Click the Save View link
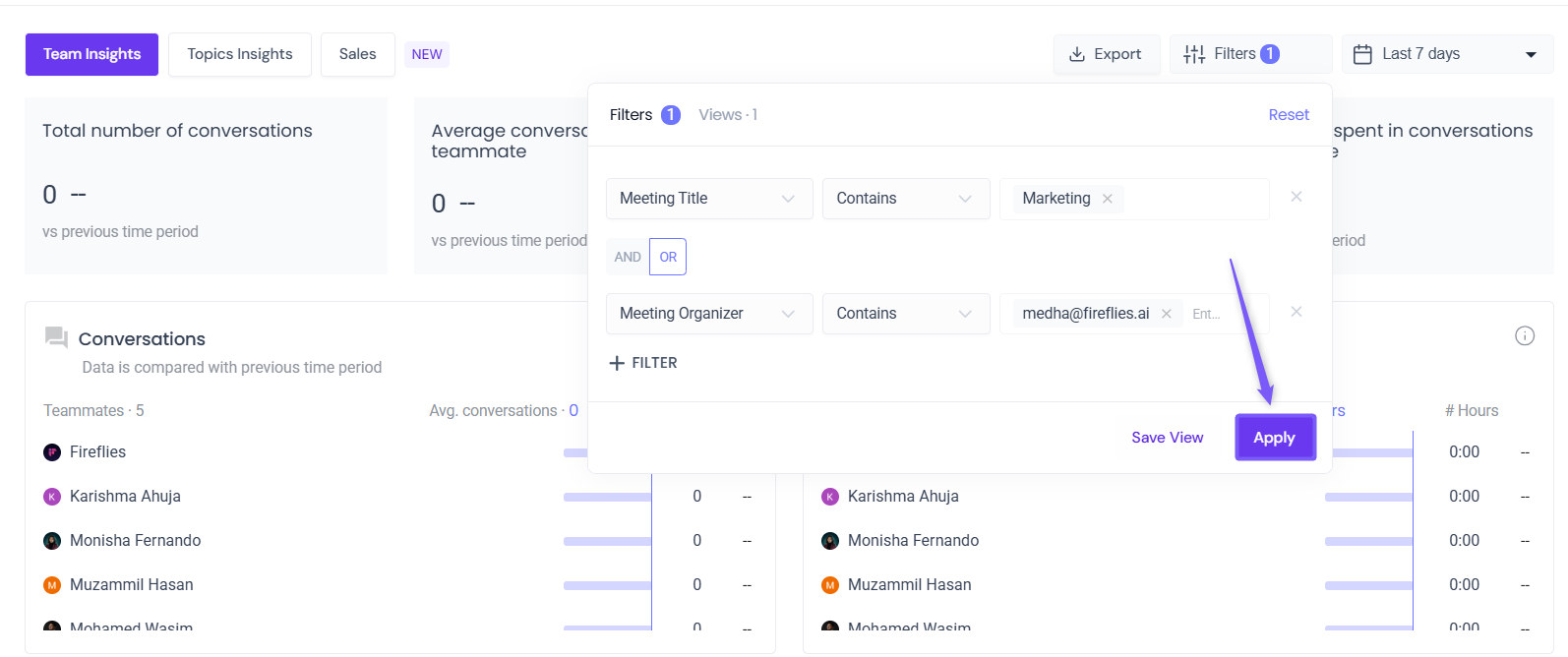This screenshot has height=657, width=1568. click(x=1167, y=438)
